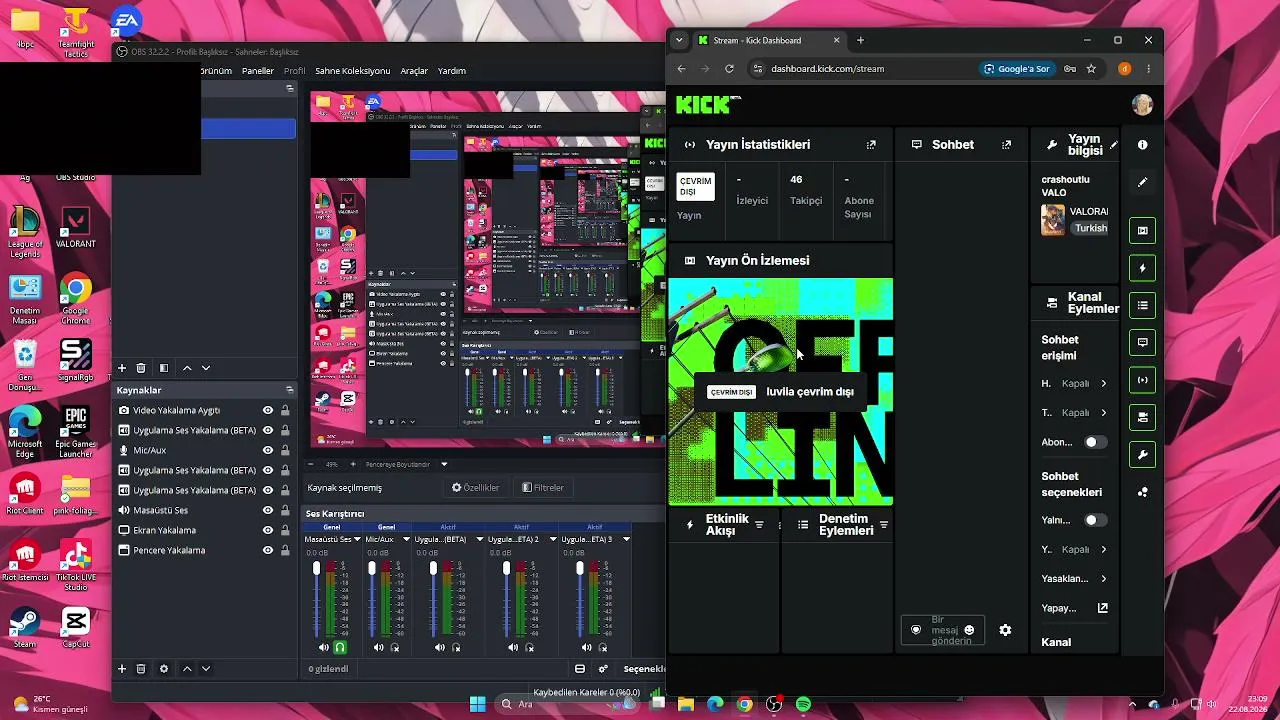Open Mic/Aux channel dropdown in mixer
The width and height of the screenshot is (1280, 720).
pos(406,539)
